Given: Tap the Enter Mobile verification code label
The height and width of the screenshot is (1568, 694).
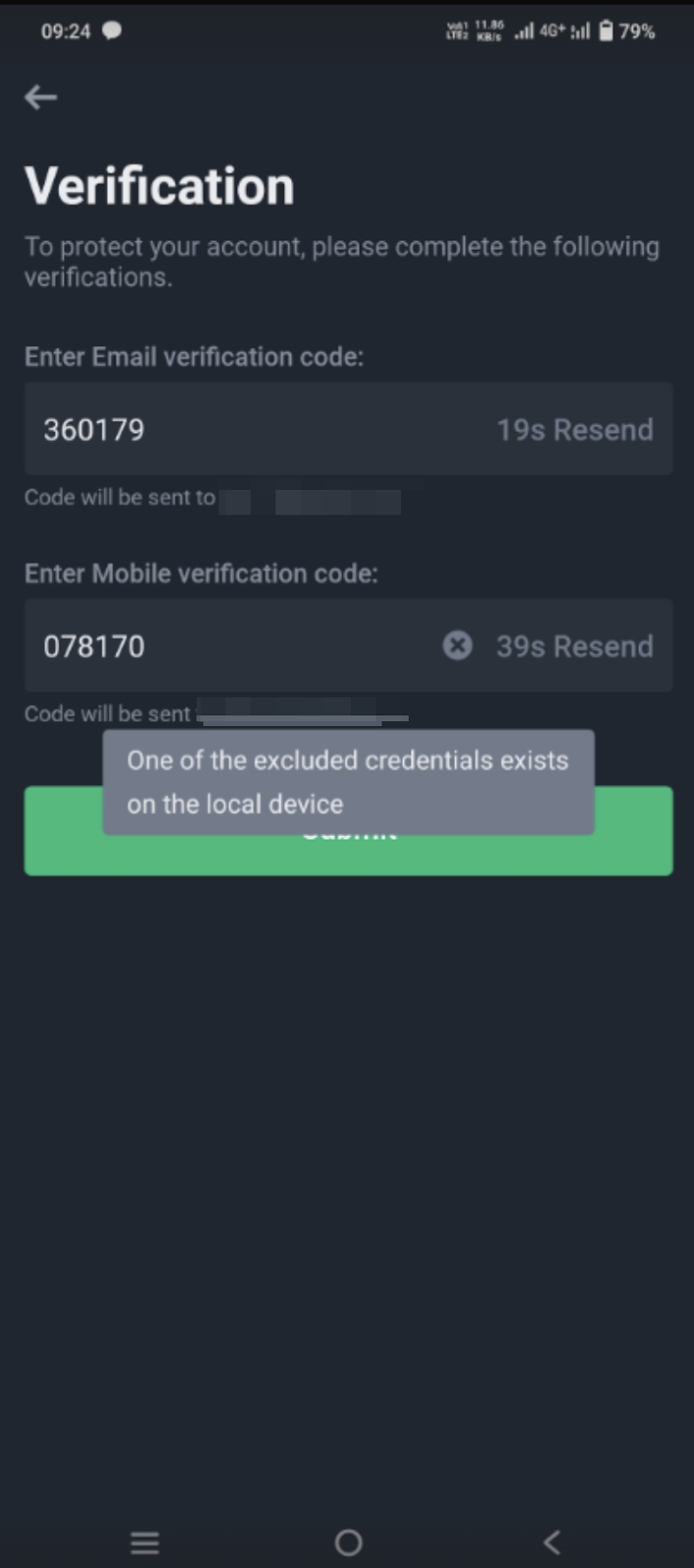Looking at the screenshot, I should [201, 573].
